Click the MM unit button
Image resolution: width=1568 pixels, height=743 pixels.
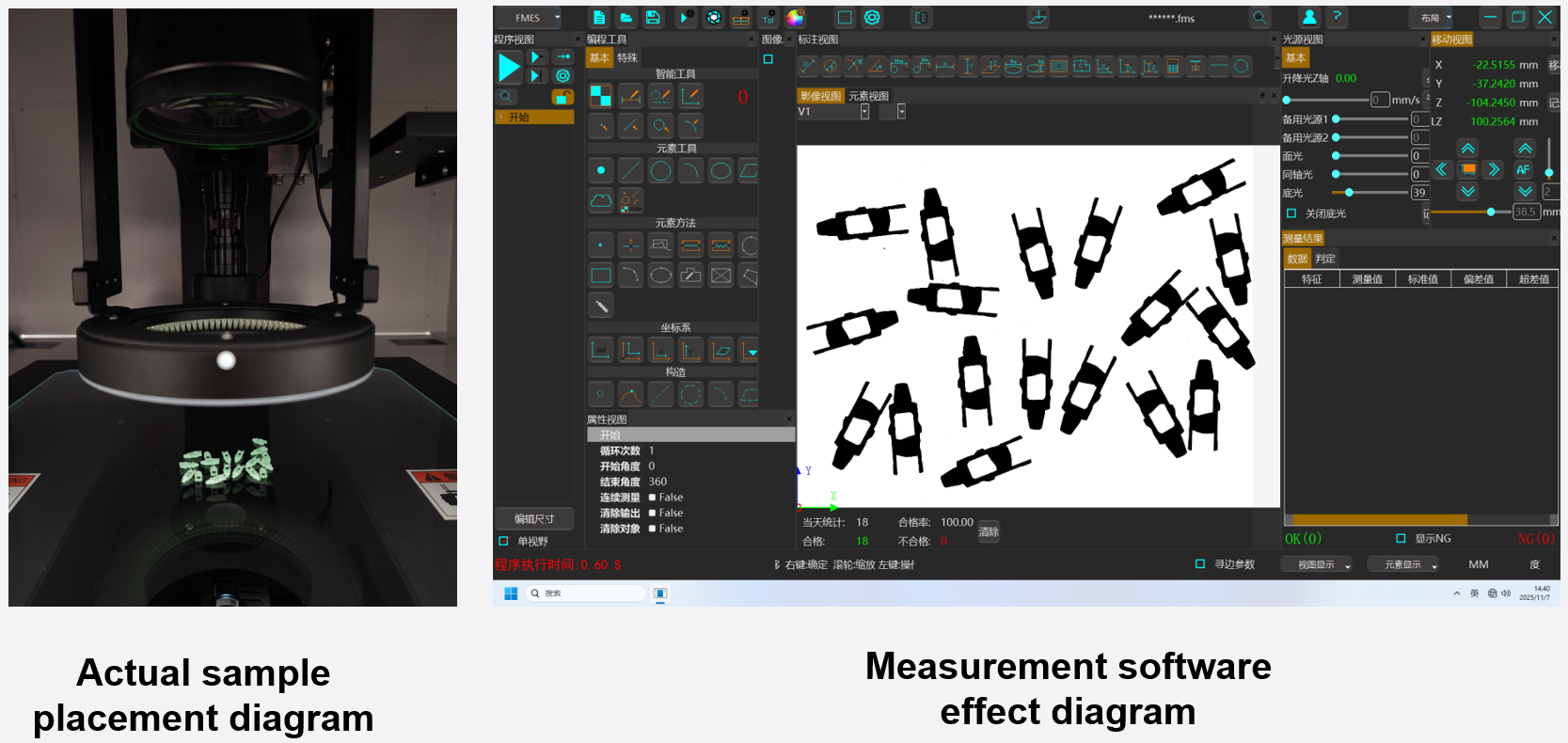pos(1479,564)
